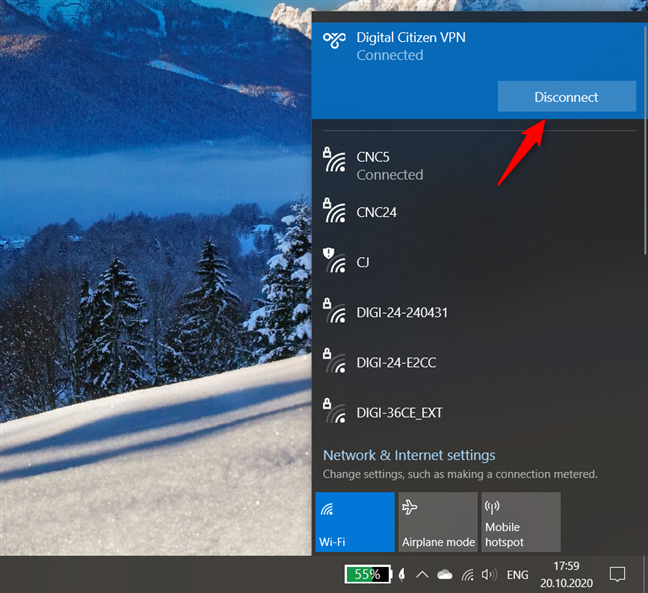Click the VPN connection icon
648x593 pixels.
334,40
